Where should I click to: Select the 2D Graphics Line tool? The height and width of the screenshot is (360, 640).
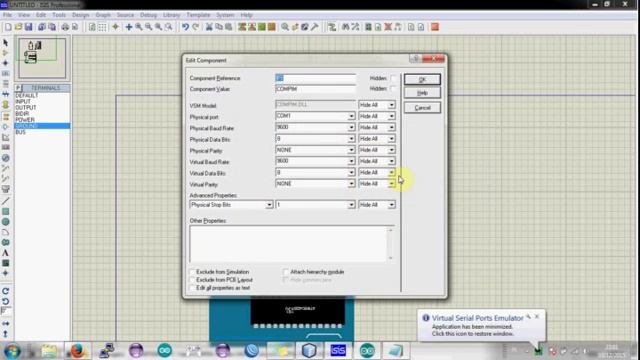(6, 201)
